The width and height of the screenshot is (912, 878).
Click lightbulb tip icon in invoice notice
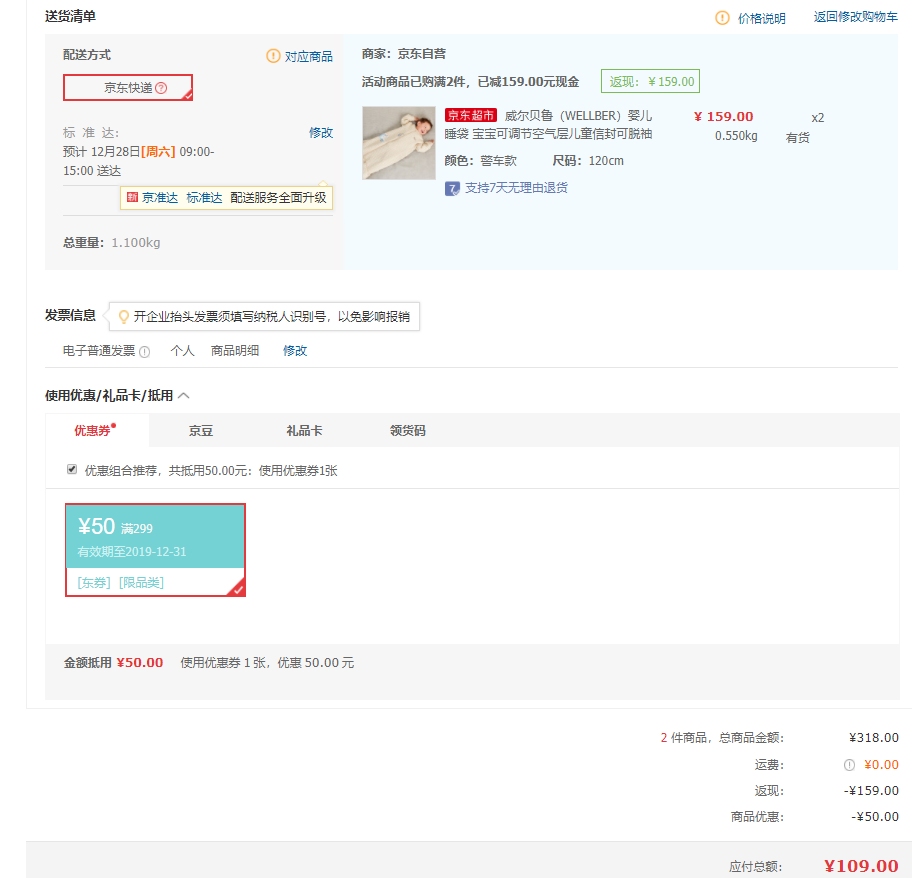[123, 317]
